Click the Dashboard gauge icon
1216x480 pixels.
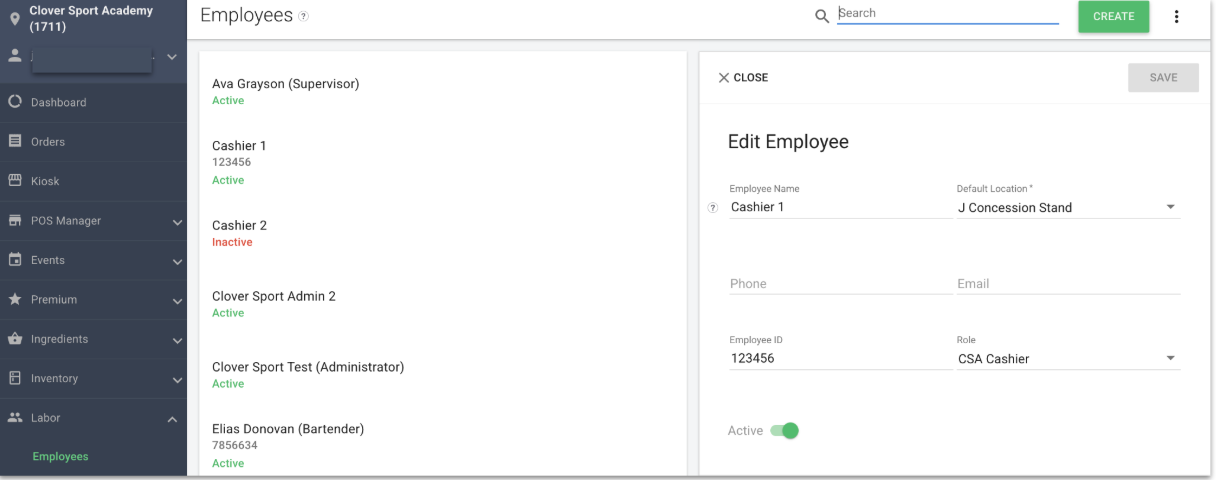[x=15, y=102]
